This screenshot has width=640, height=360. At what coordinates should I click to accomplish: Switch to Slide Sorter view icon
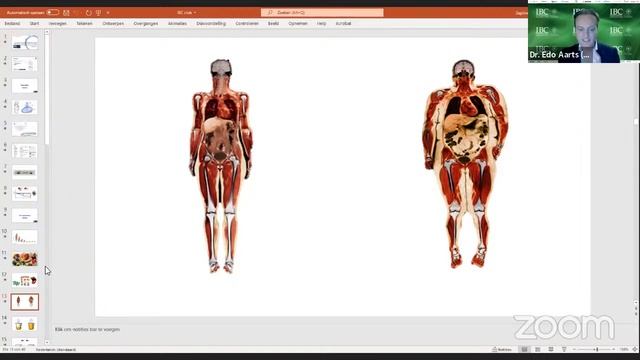538,349
